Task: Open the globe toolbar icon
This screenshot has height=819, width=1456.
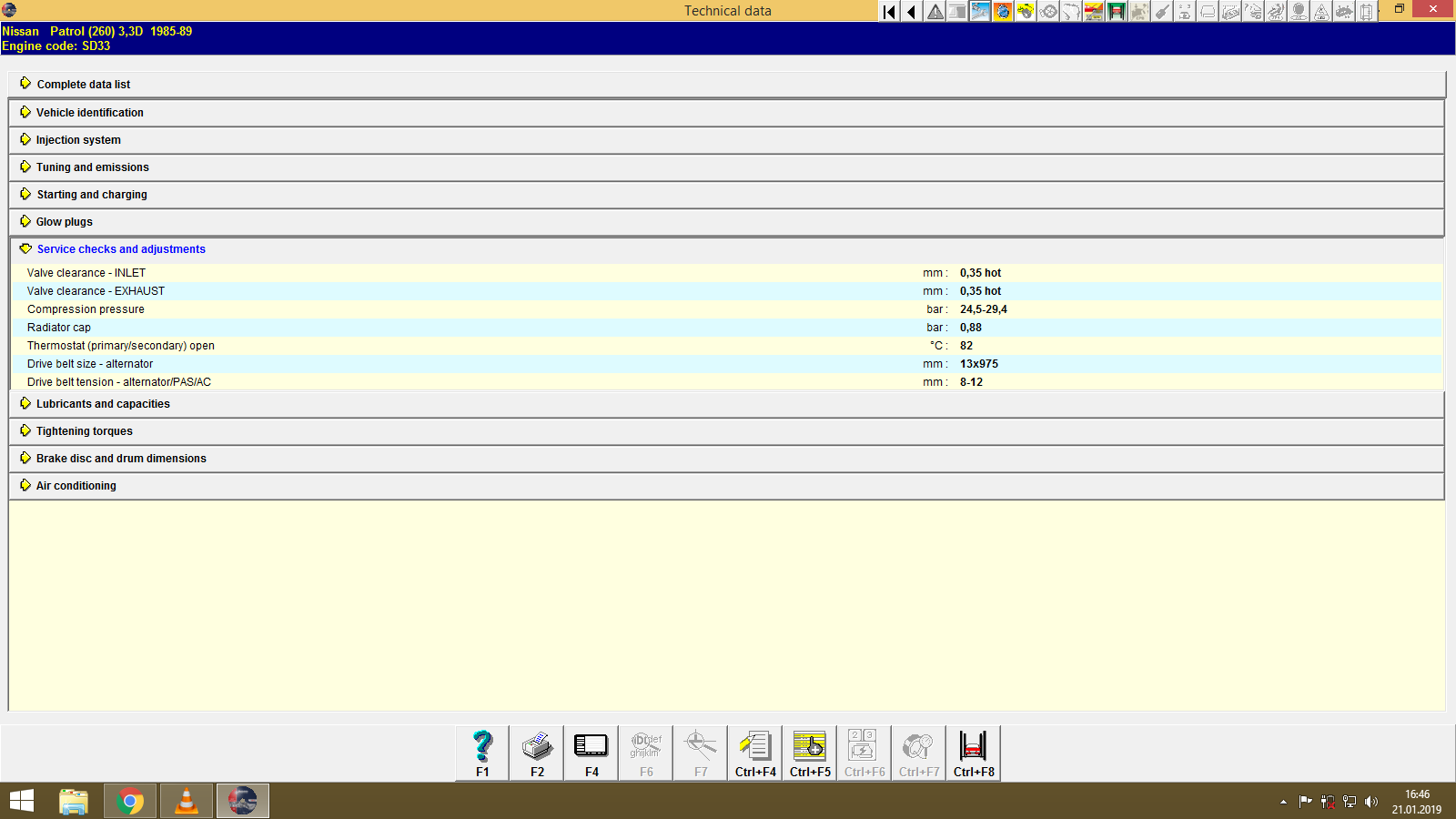Action: [x=1002, y=13]
